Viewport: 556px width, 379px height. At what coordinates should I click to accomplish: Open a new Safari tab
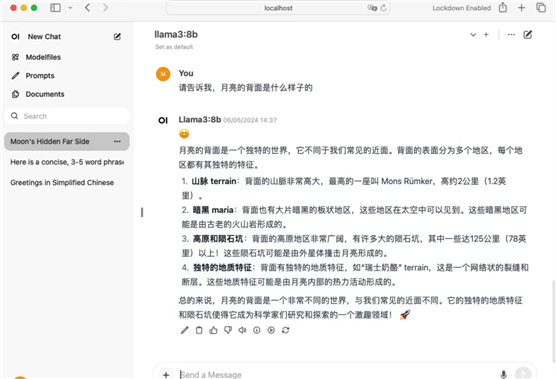(x=521, y=8)
